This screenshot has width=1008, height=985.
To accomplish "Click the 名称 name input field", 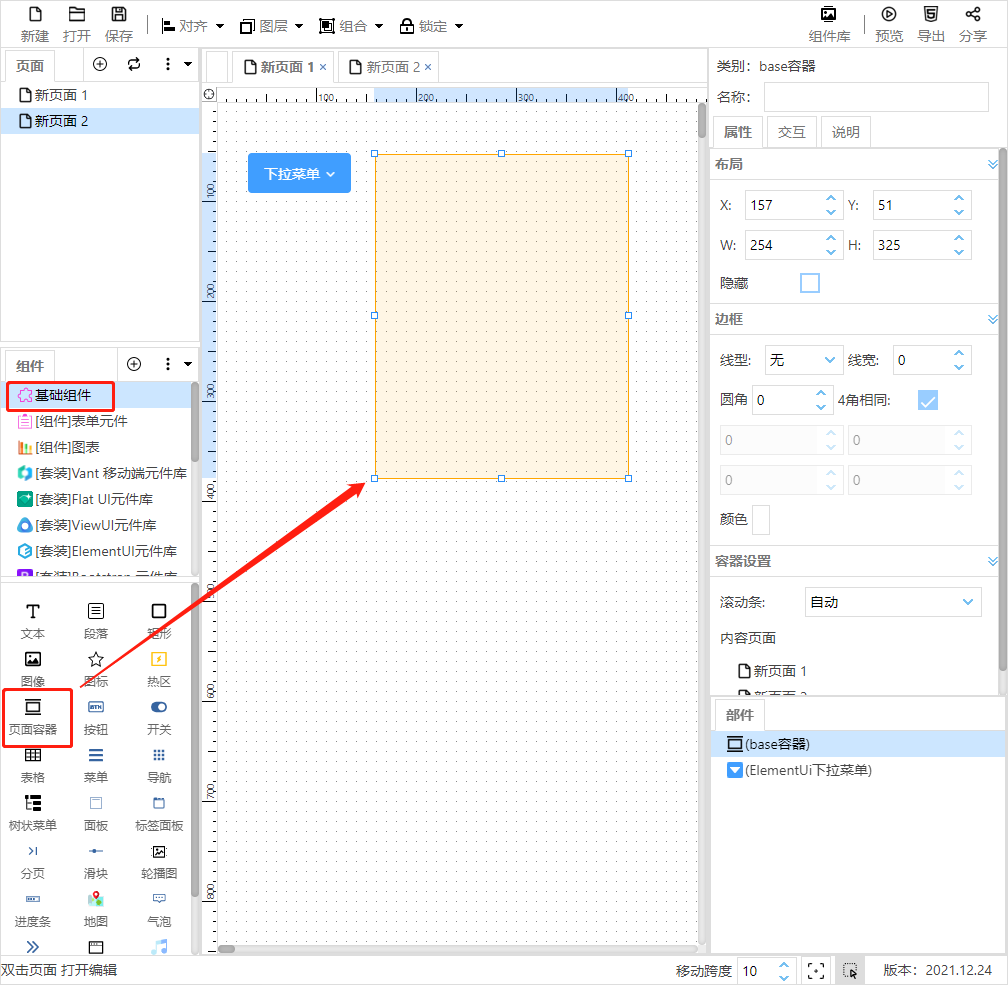I will [x=876, y=97].
